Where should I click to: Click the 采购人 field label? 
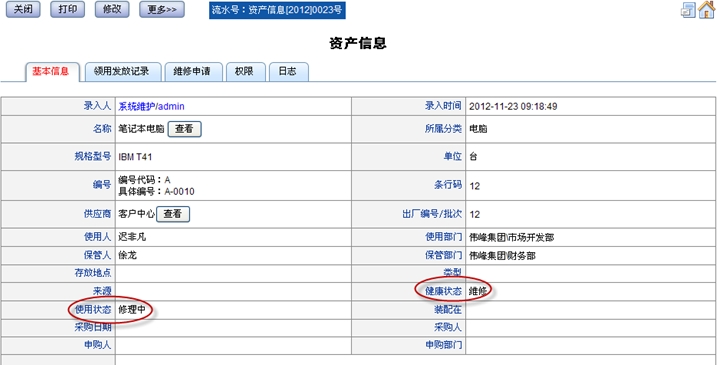(x=448, y=327)
